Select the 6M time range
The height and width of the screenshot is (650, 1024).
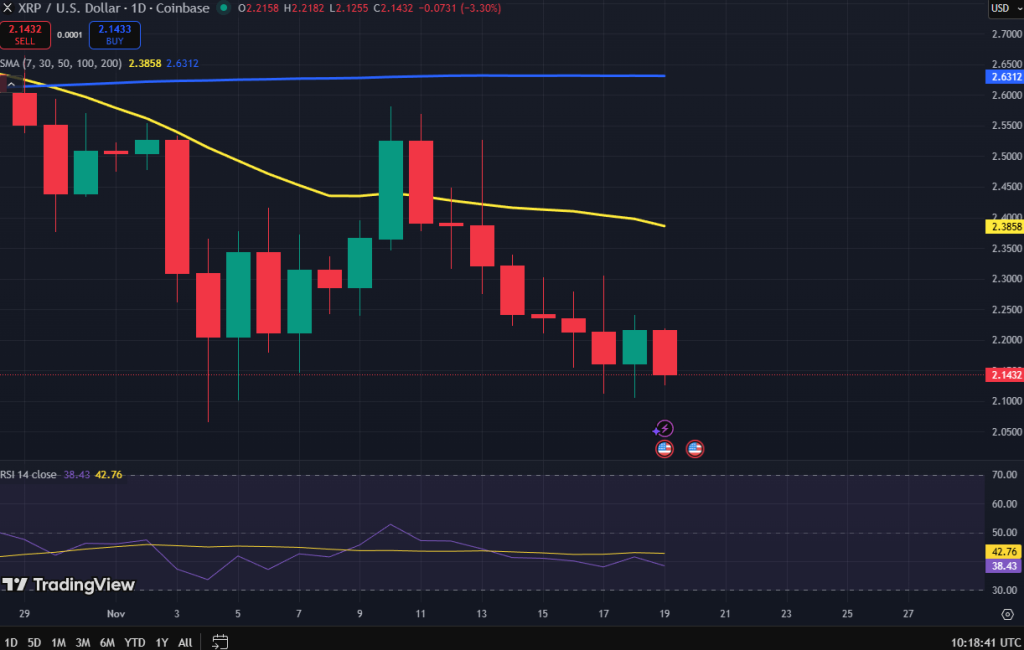coord(107,642)
